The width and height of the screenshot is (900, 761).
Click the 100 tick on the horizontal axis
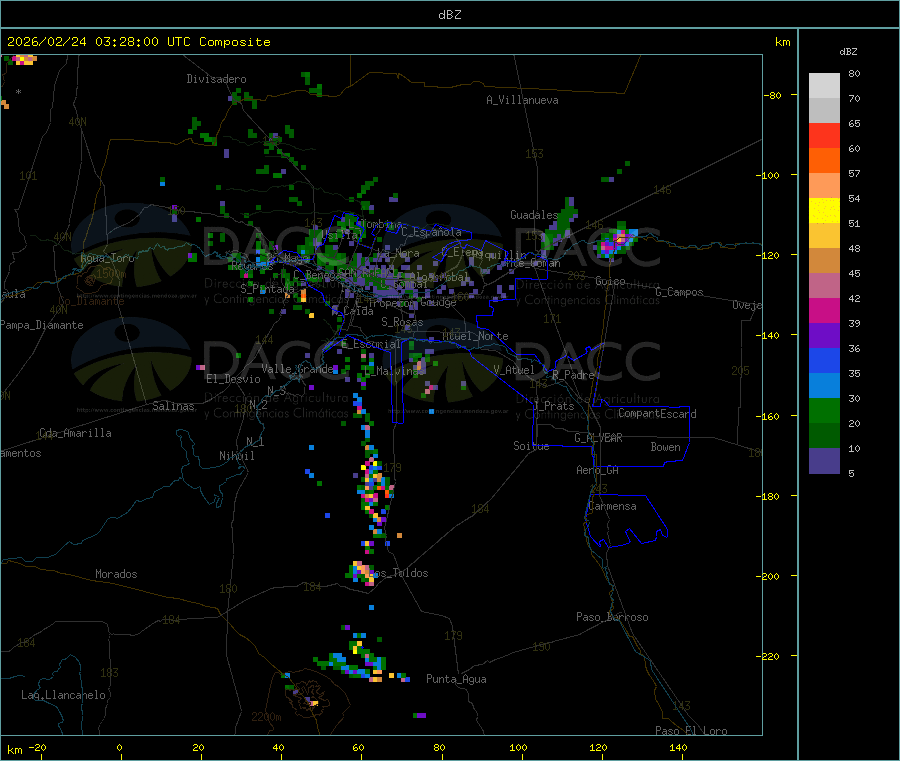pyautogui.click(x=518, y=747)
